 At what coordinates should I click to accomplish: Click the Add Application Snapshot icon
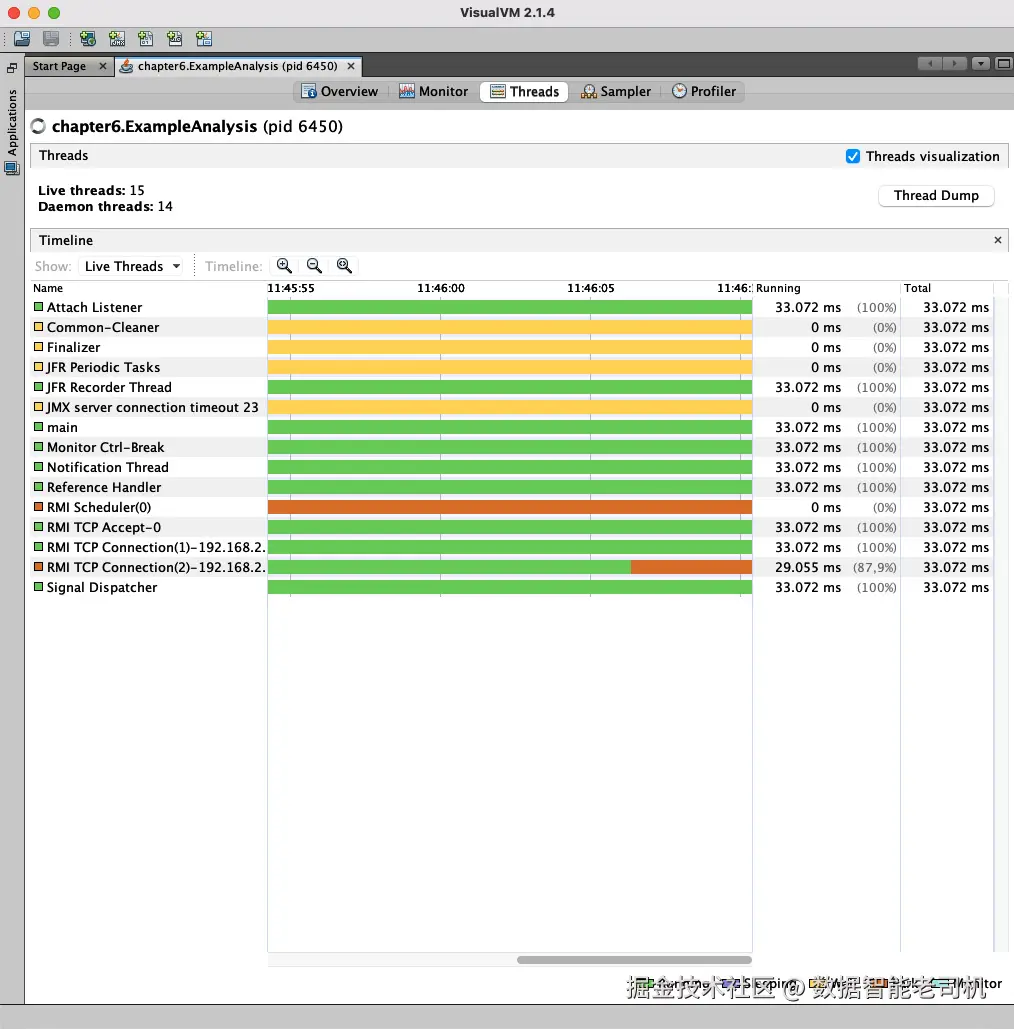click(x=175, y=39)
